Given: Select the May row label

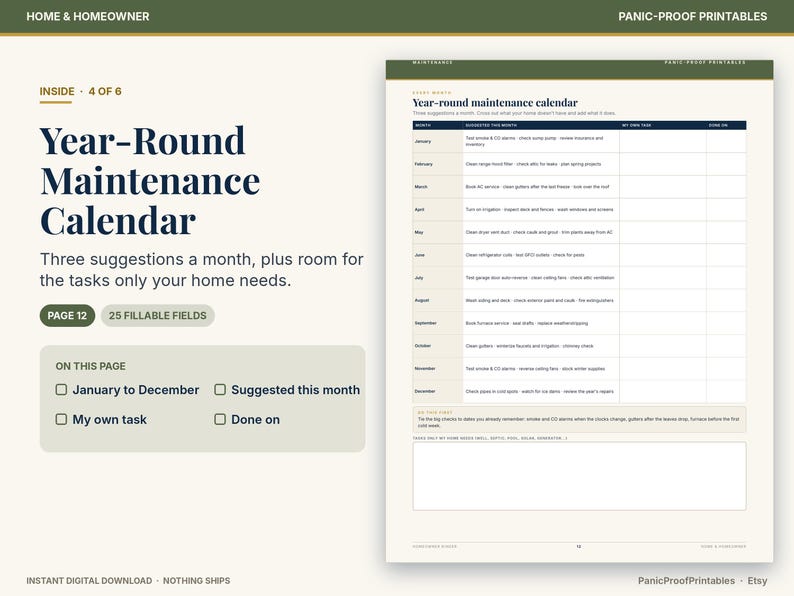Looking at the screenshot, I should [x=419, y=232].
